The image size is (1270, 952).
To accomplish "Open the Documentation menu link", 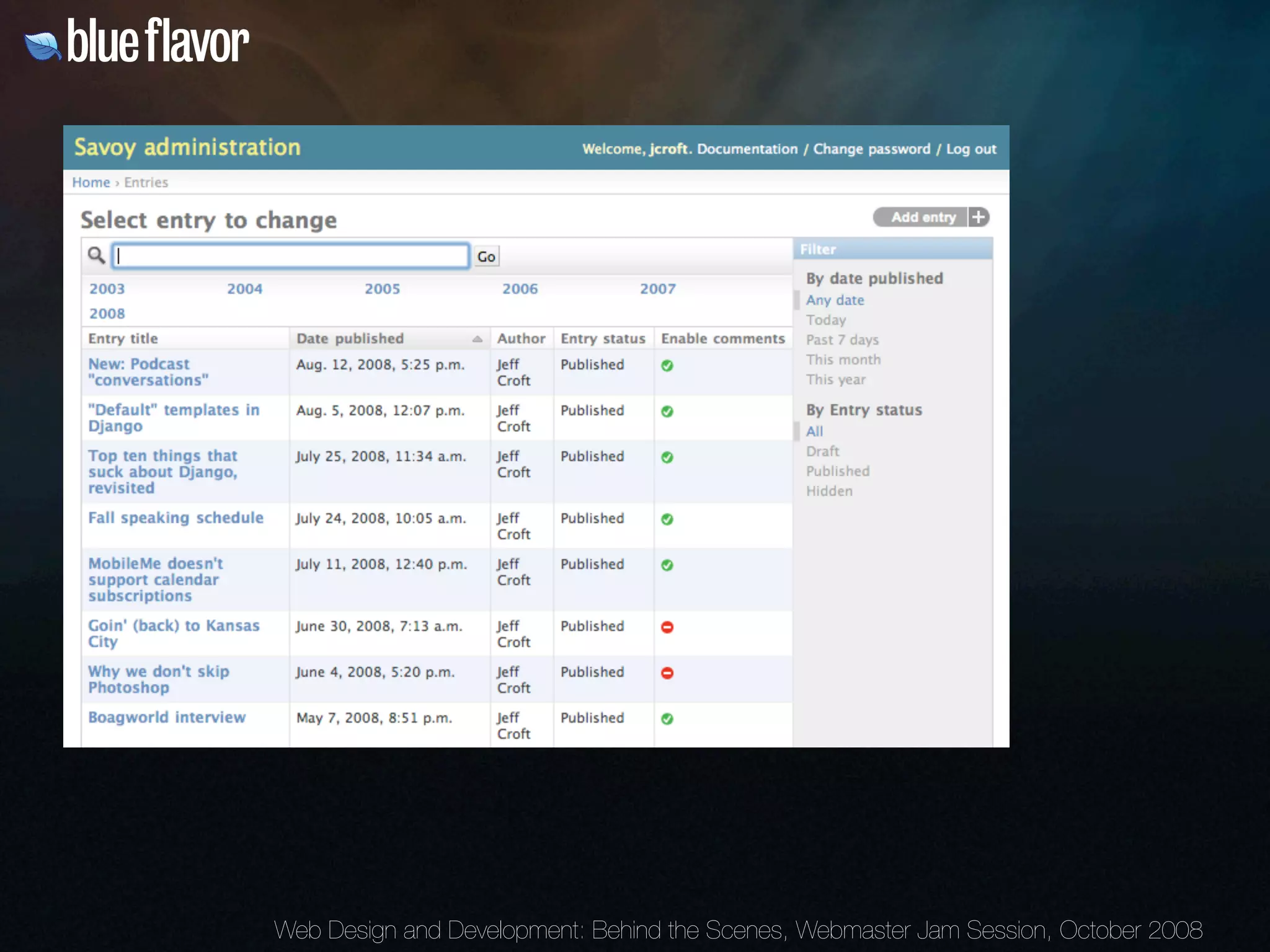I will pyautogui.click(x=747, y=149).
